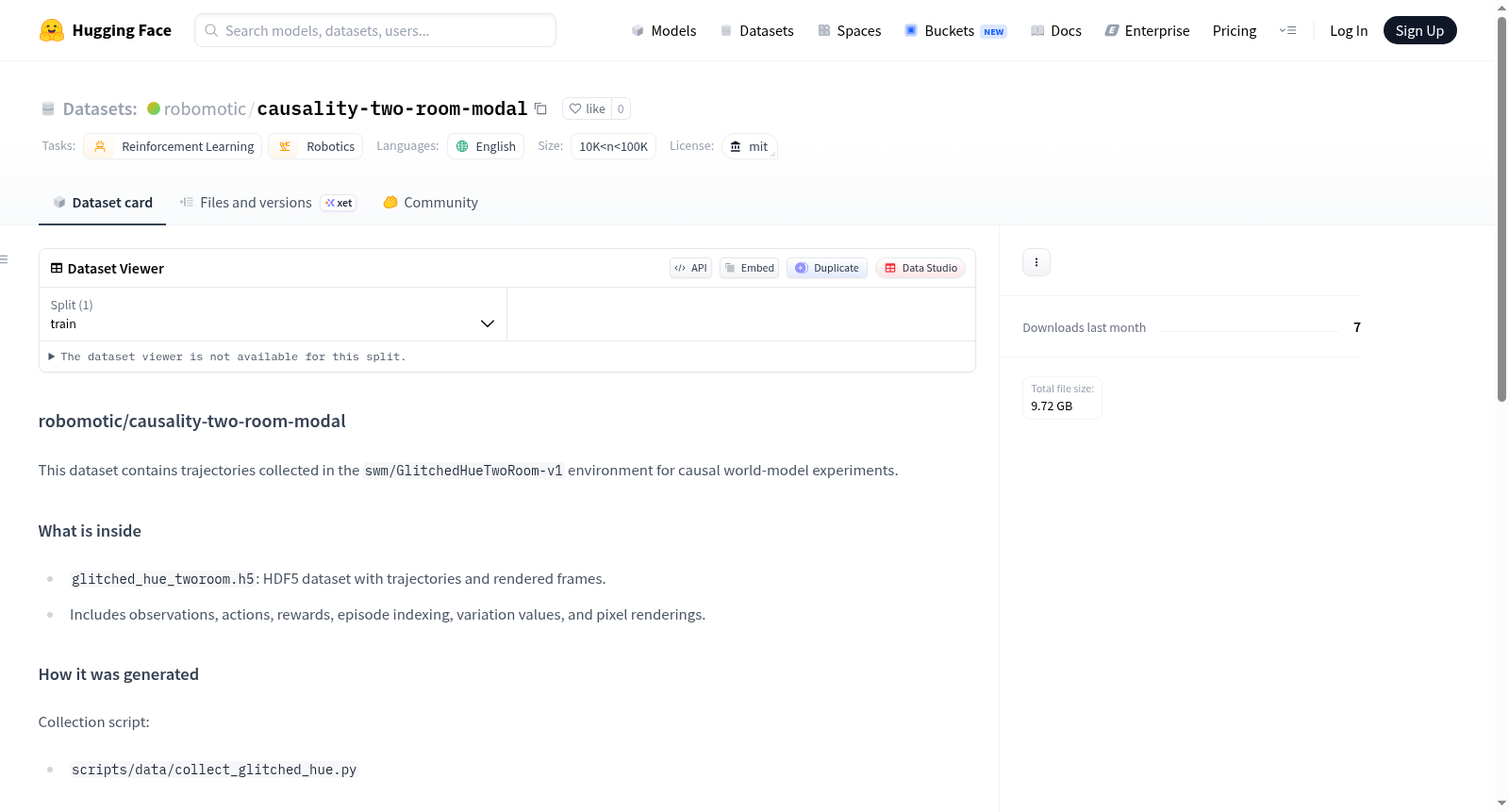This screenshot has height=812, width=1509.
Task: Click the Hugging Face emoji logo
Action: (x=52, y=30)
